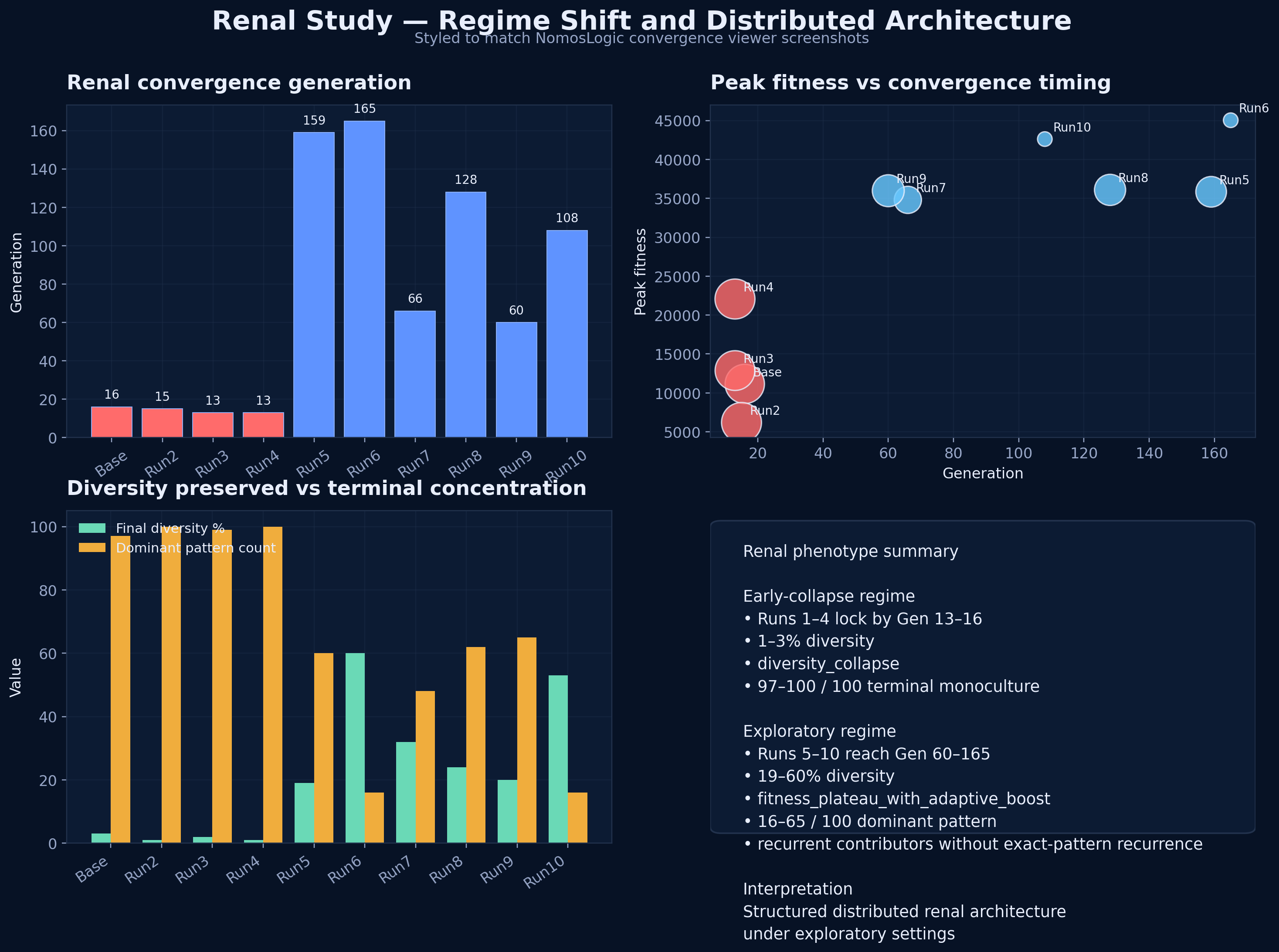Click the Run6 bubble in scatter plot

click(1231, 120)
